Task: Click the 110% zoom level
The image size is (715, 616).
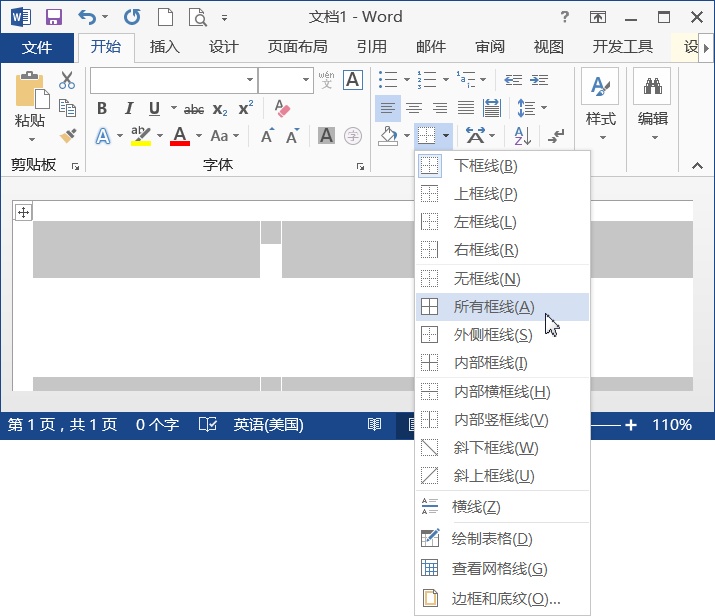Action: pos(672,425)
